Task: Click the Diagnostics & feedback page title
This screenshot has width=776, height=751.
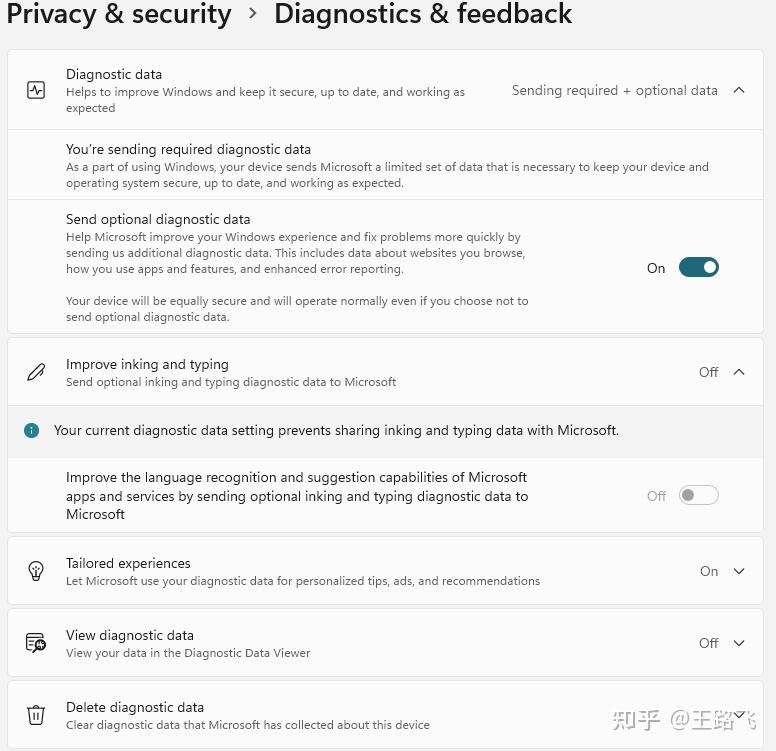Action: (x=423, y=13)
